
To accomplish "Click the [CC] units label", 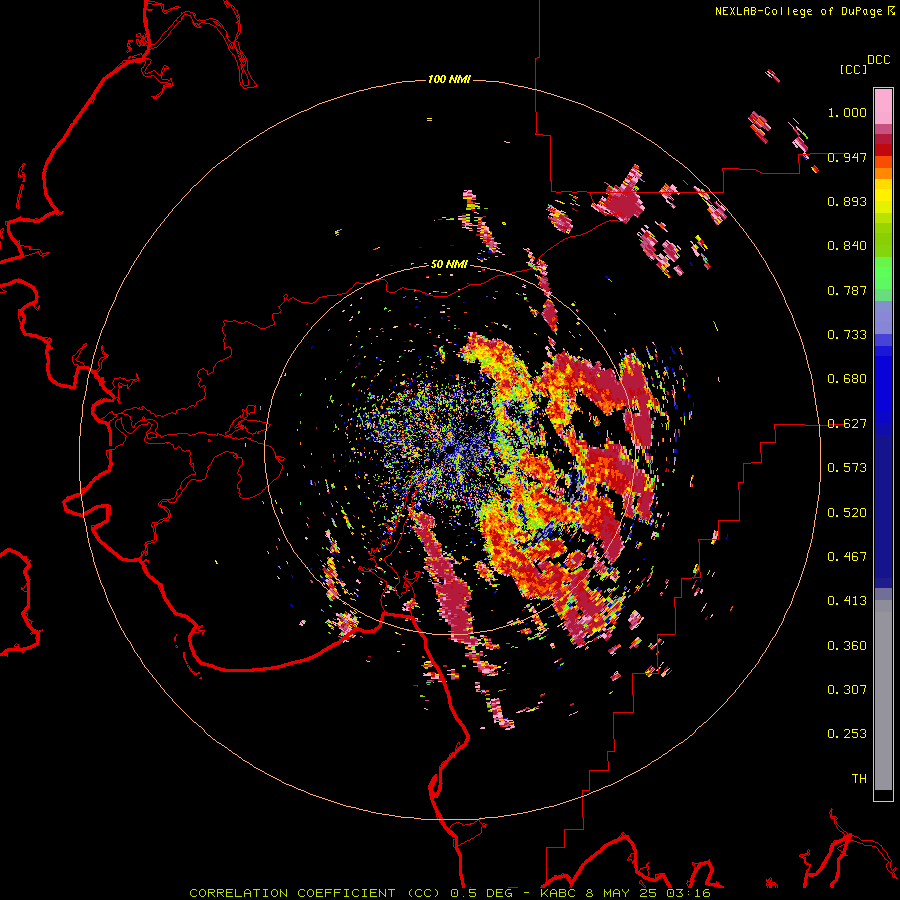I will pyautogui.click(x=853, y=69).
